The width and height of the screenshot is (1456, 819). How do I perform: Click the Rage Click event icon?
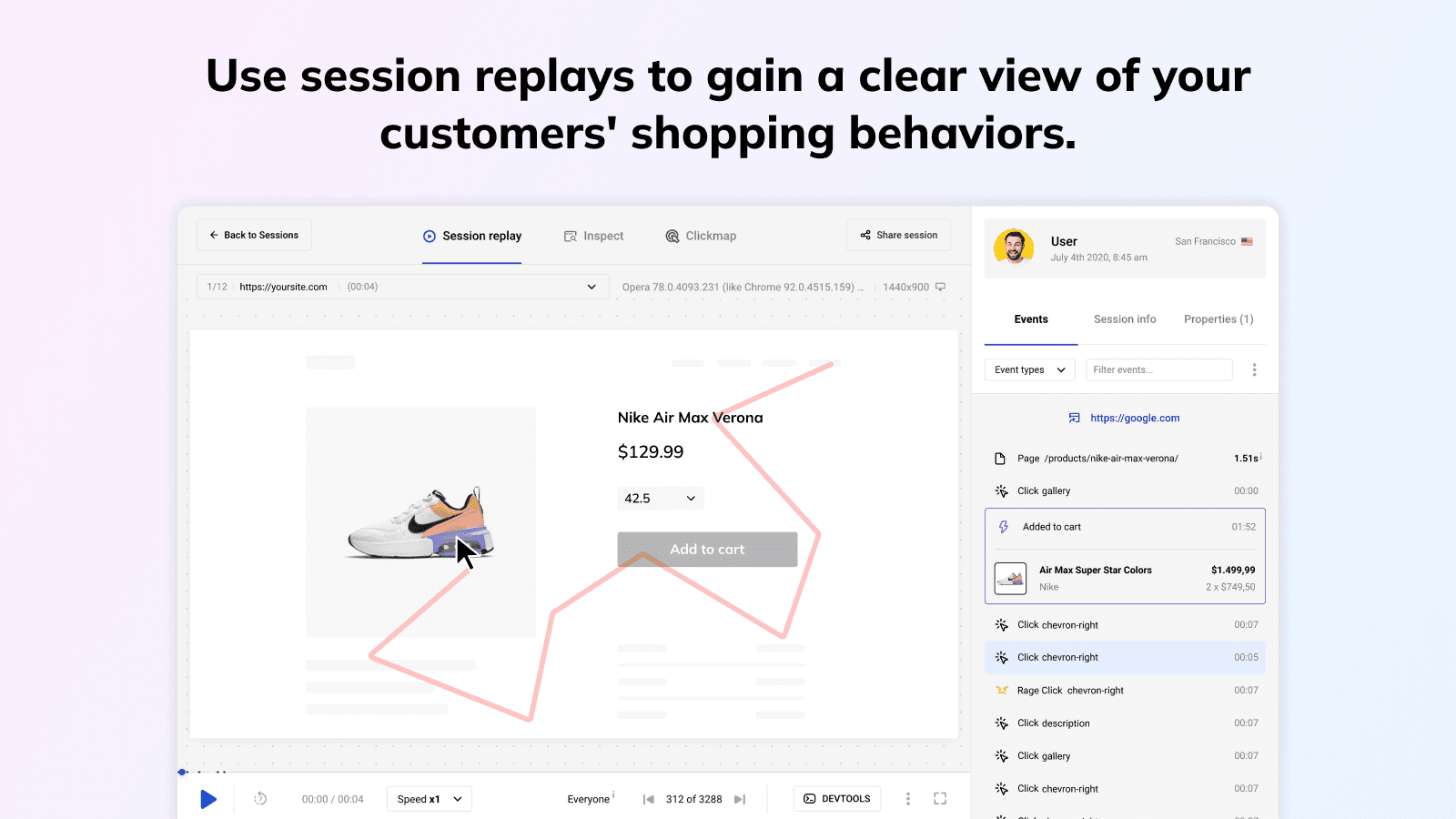pos(1001,691)
